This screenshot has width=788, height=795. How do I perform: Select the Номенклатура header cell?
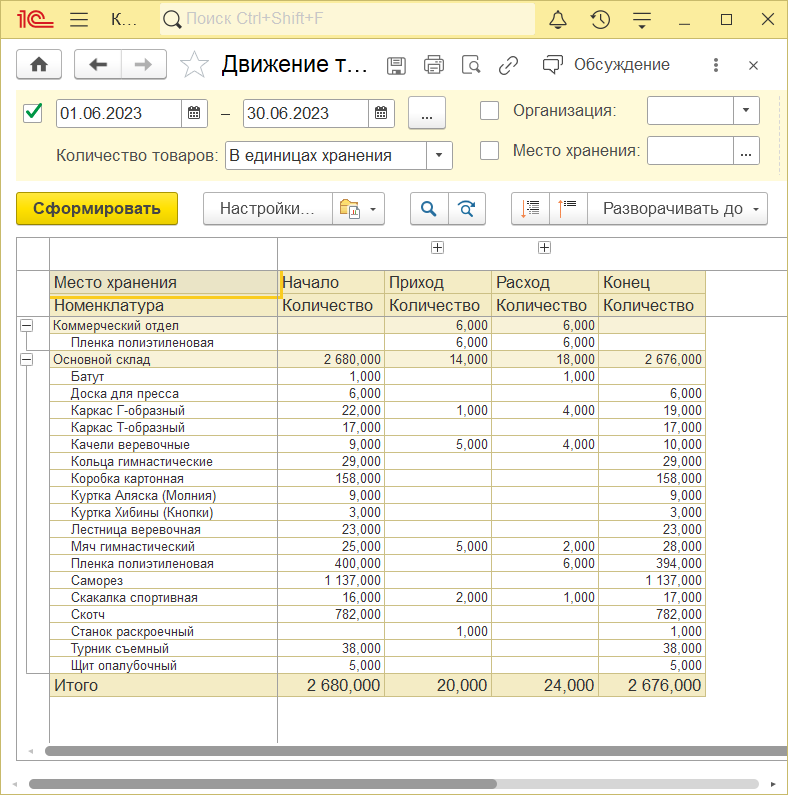[x=163, y=305]
